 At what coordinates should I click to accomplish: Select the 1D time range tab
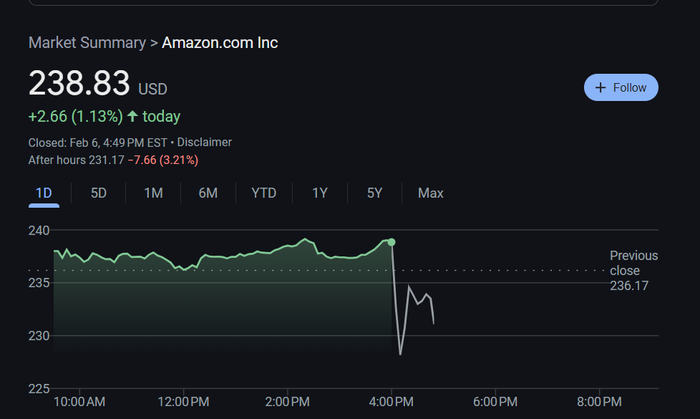coord(44,193)
